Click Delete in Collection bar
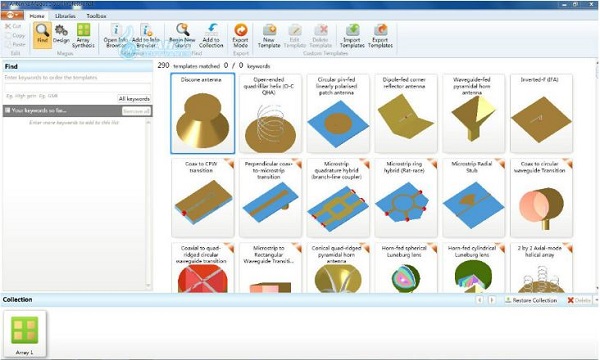The image size is (600, 360). coord(579,300)
